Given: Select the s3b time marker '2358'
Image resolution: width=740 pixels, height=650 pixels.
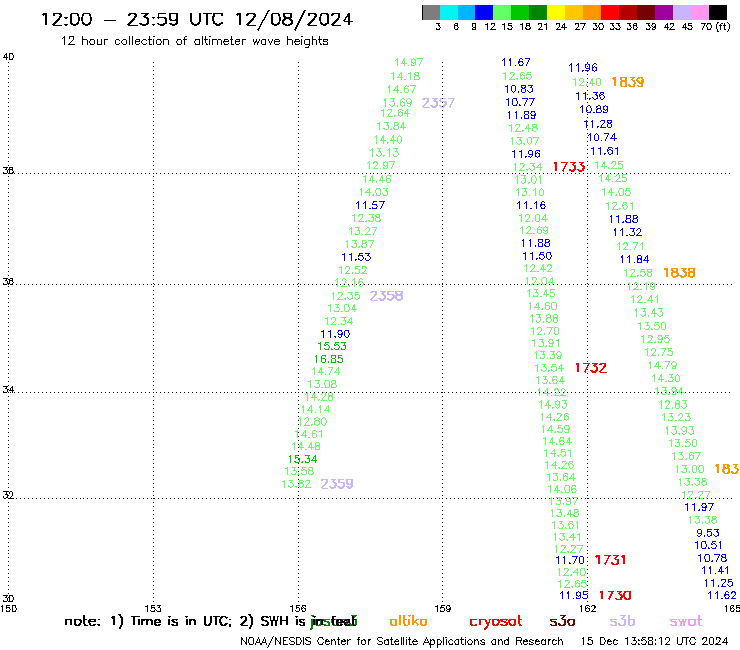Looking at the screenshot, I should pos(386,296).
